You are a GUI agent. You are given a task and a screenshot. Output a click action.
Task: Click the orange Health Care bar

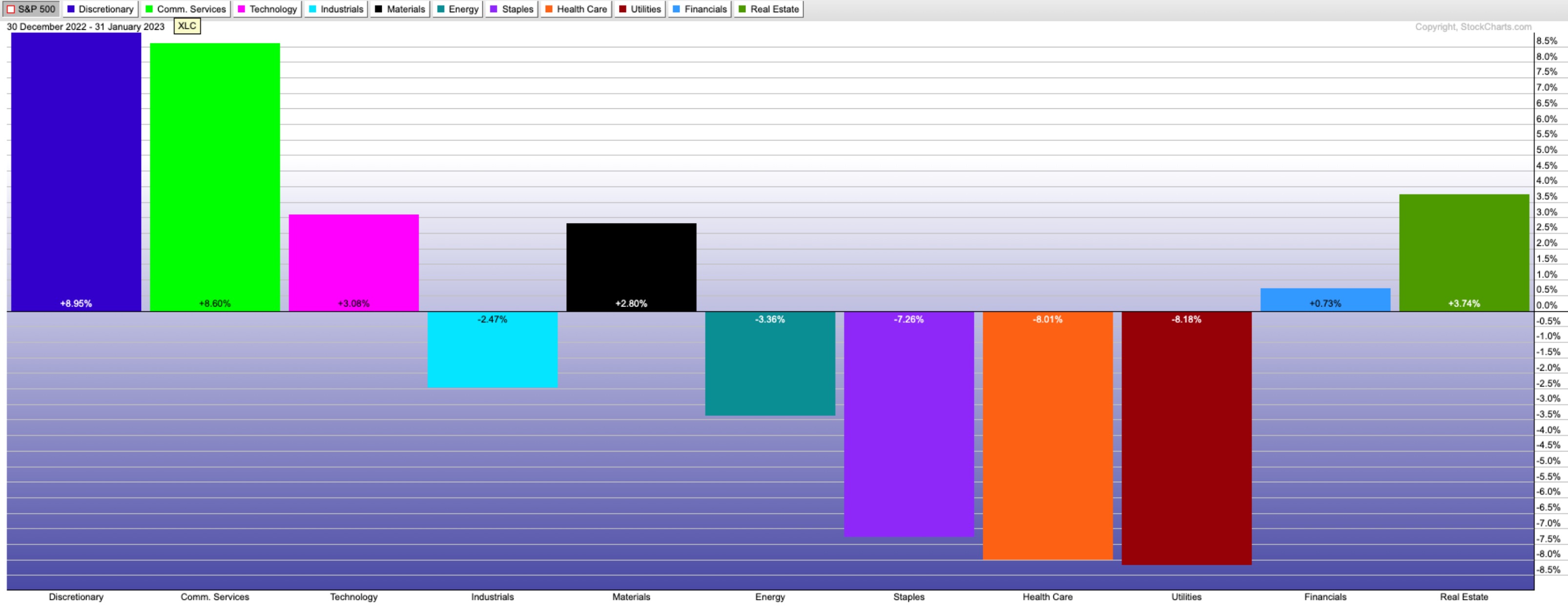tap(1048, 435)
